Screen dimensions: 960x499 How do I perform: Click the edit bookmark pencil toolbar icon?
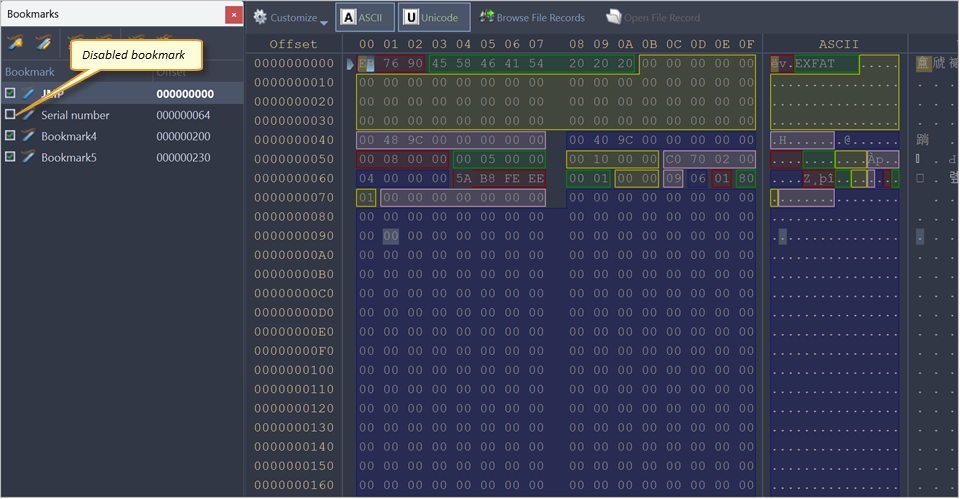[43, 42]
